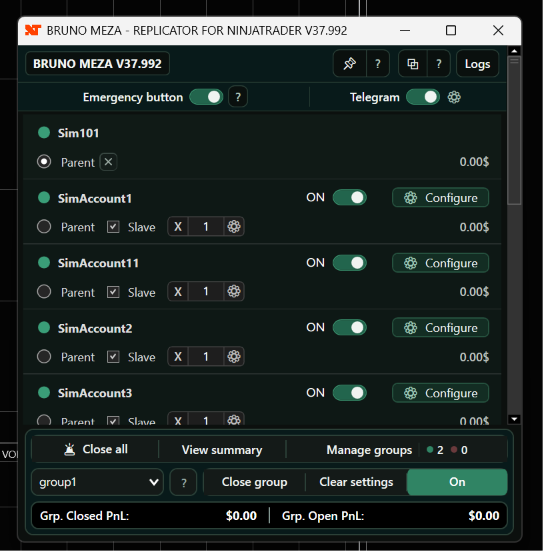Open Manage groups
The image size is (543, 551).
[x=369, y=450]
